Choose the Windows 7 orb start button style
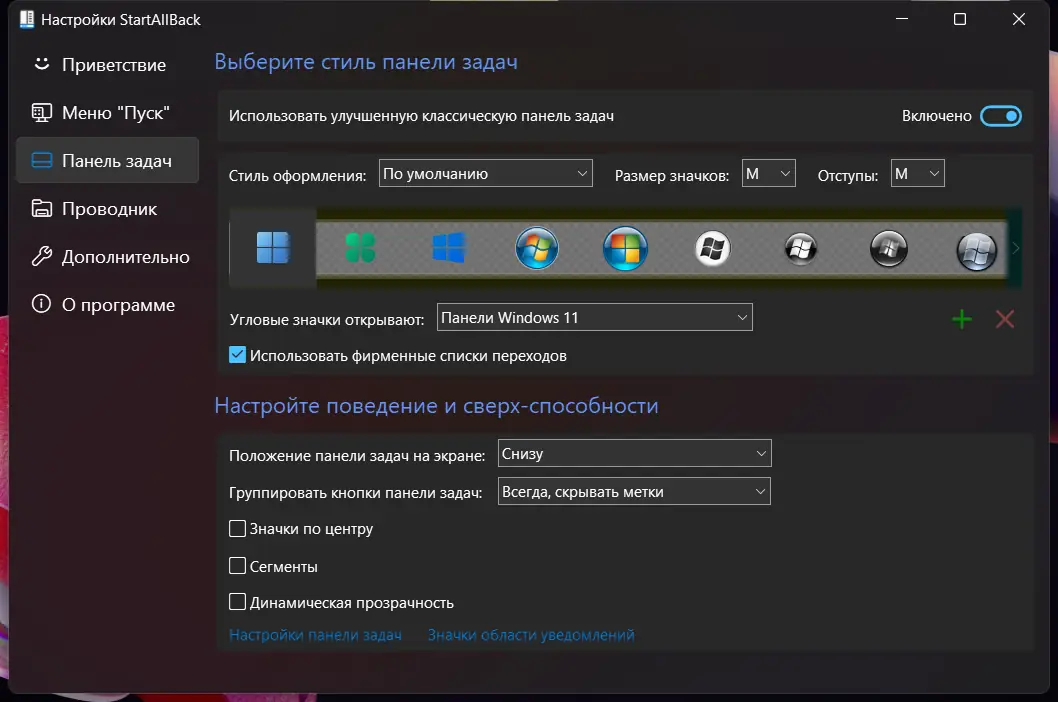 [537, 248]
